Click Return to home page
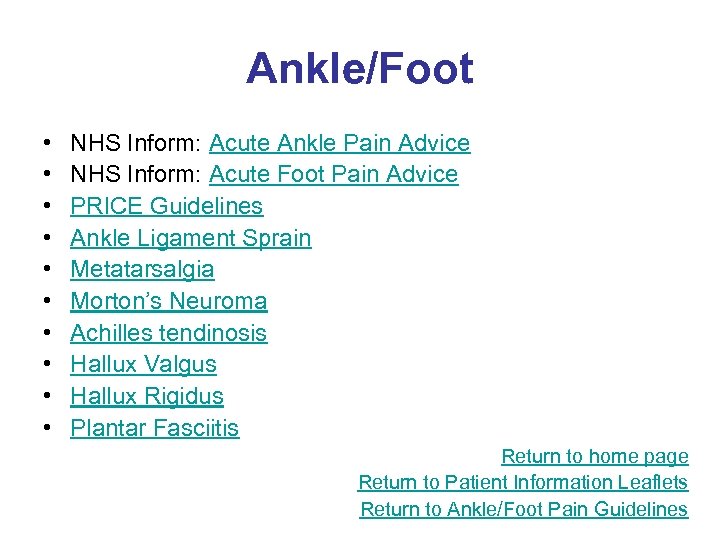Viewport: 720px width, 540px height. [x=594, y=456]
